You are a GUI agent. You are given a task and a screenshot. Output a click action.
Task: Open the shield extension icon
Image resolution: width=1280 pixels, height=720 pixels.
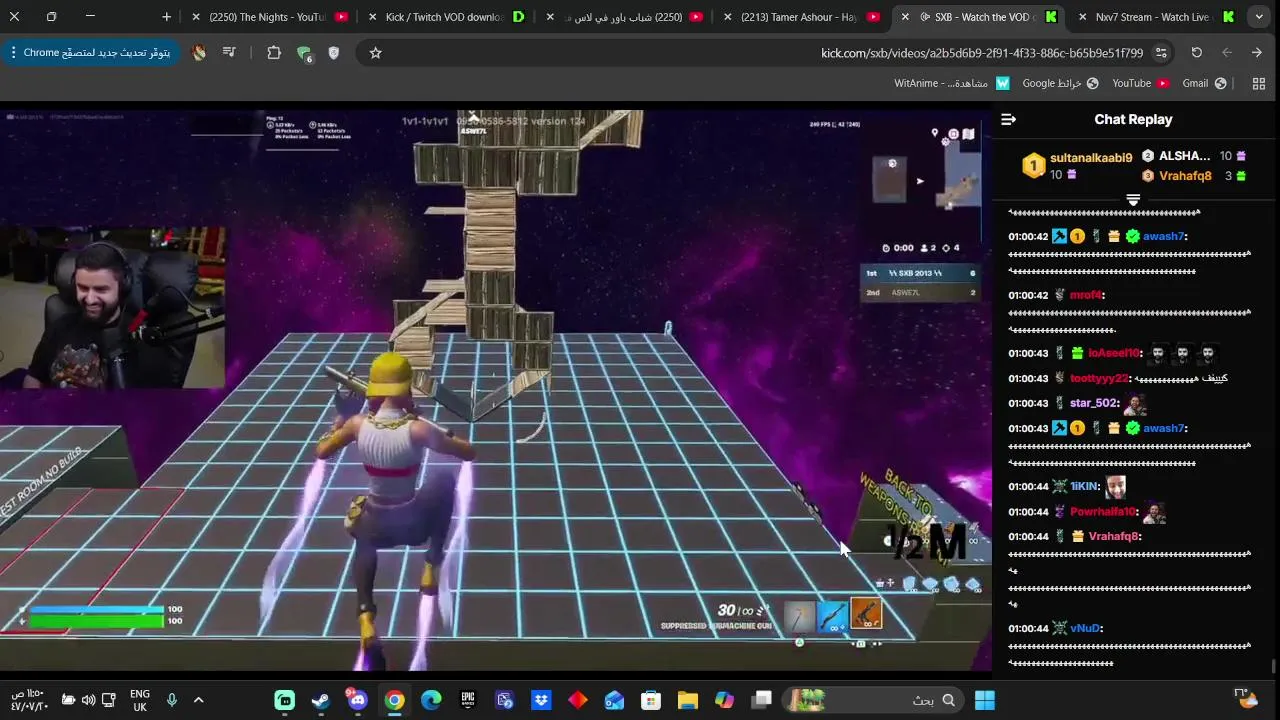(x=334, y=53)
